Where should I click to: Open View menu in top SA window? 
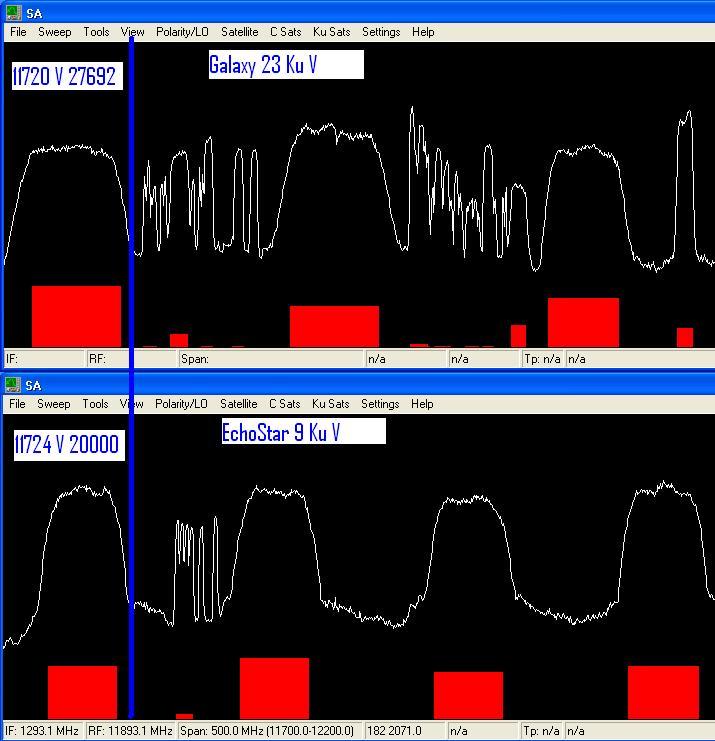pyautogui.click(x=132, y=32)
